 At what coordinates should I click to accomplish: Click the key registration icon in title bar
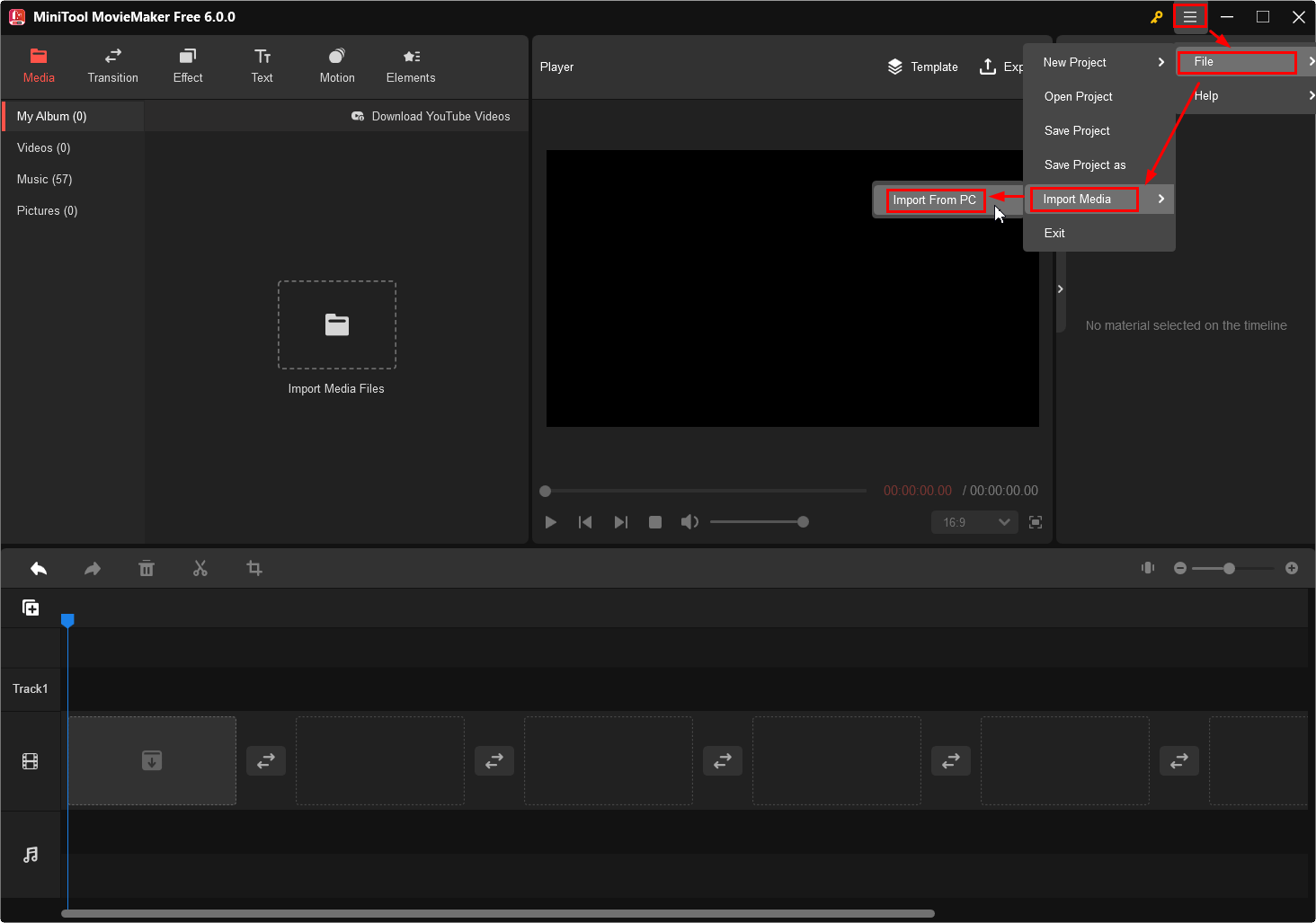[1157, 17]
